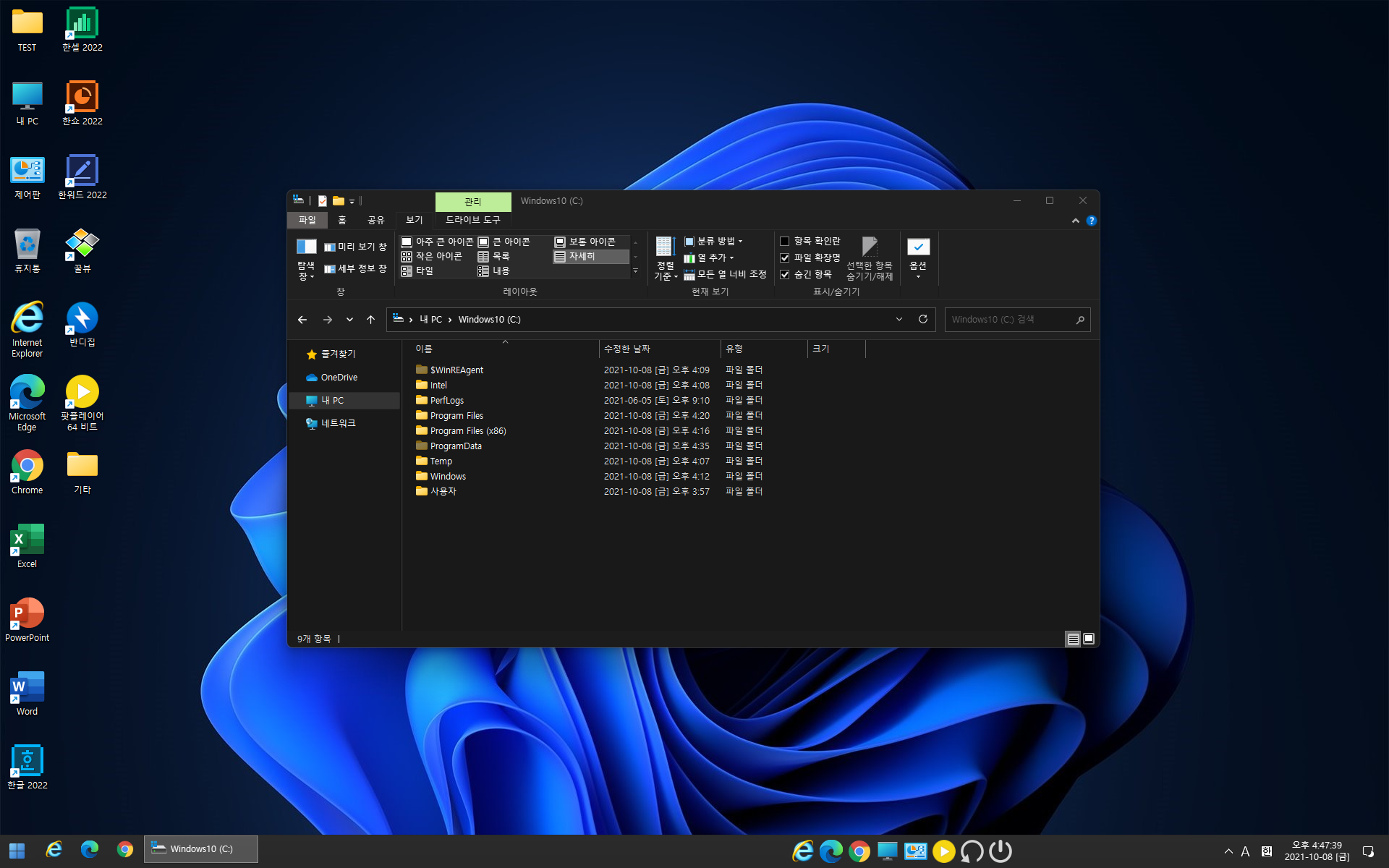Viewport: 1389px width, 868px height.
Task: Open the 반디집 desktop shortcut
Action: [x=82, y=325]
